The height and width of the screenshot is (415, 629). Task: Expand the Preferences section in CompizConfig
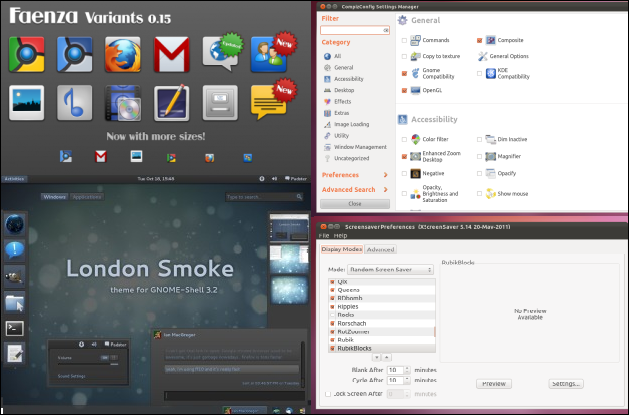click(x=355, y=175)
